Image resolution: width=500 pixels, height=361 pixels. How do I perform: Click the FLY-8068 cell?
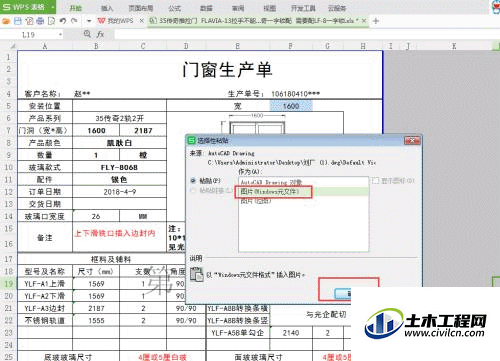(119, 167)
